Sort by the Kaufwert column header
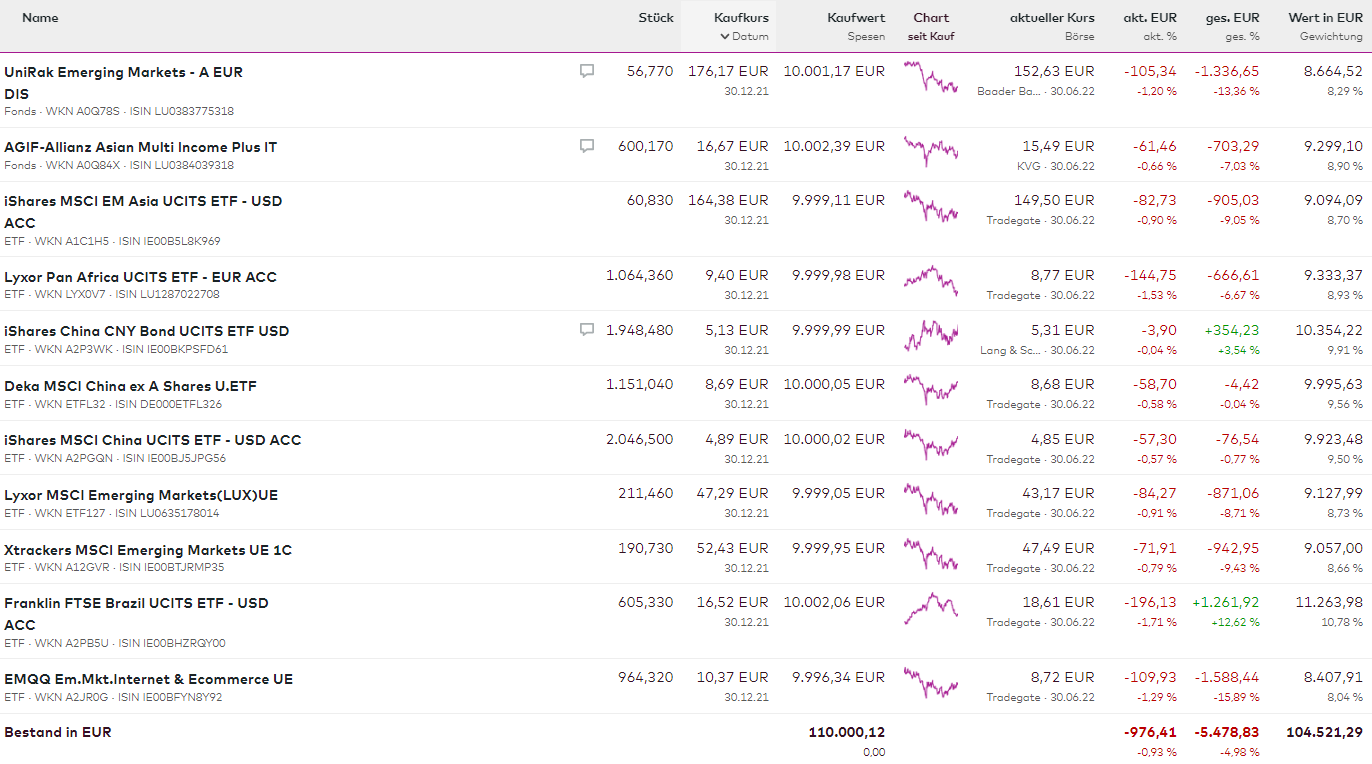 point(856,18)
